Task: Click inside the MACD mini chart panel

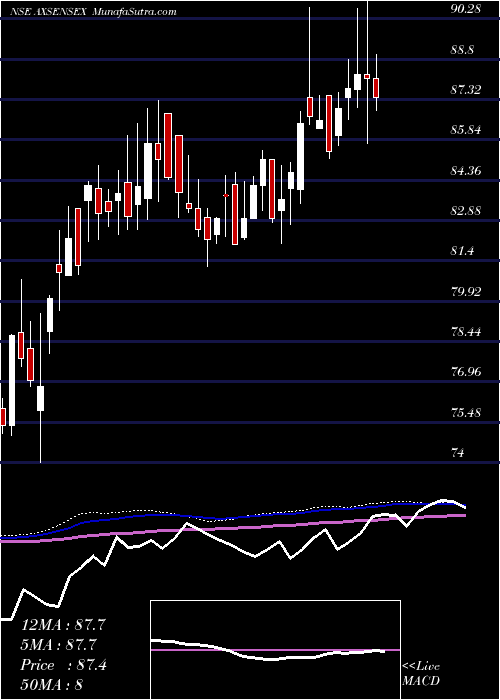Action: pyautogui.click(x=275, y=650)
